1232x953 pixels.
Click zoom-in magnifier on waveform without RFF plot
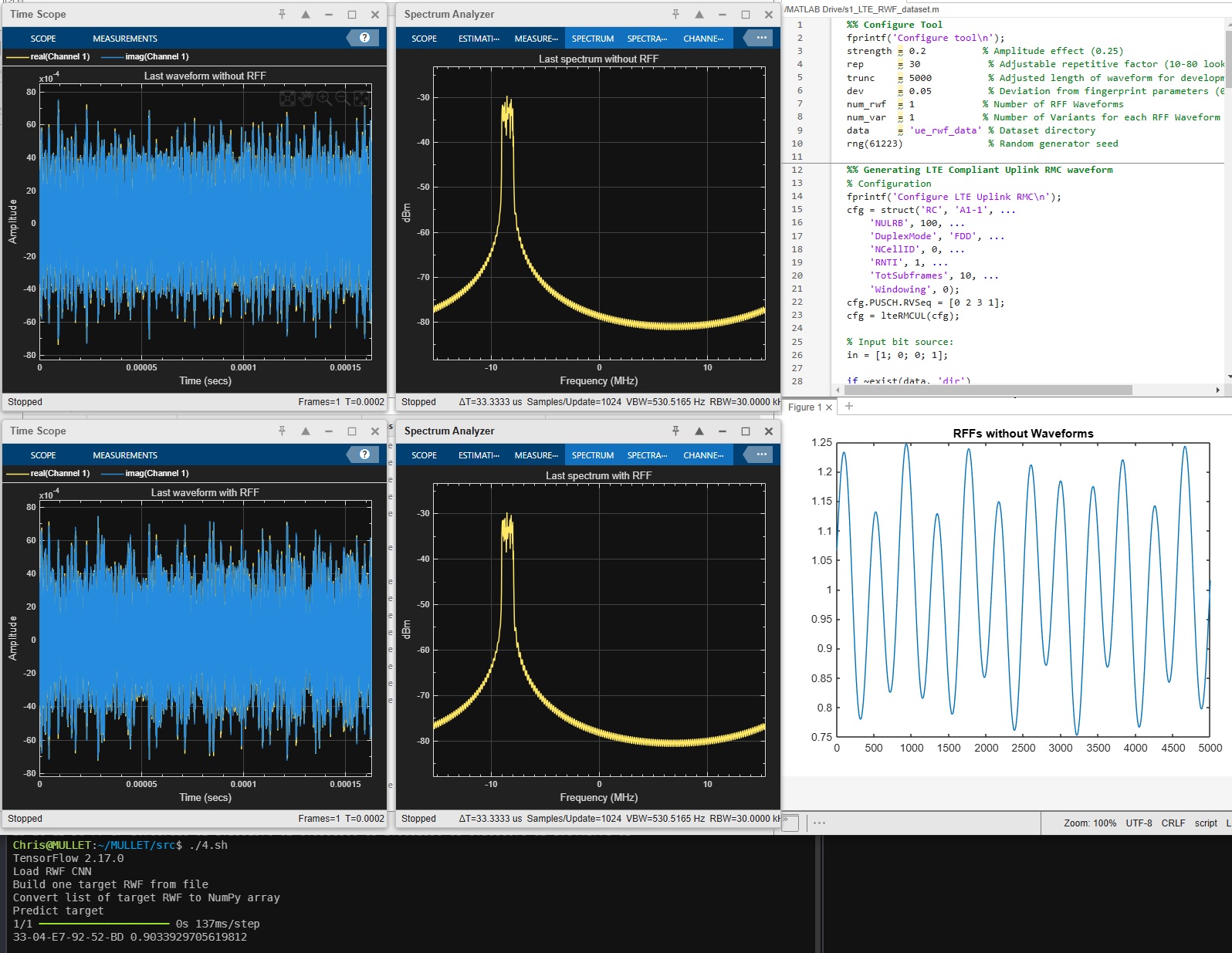pyautogui.click(x=324, y=99)
